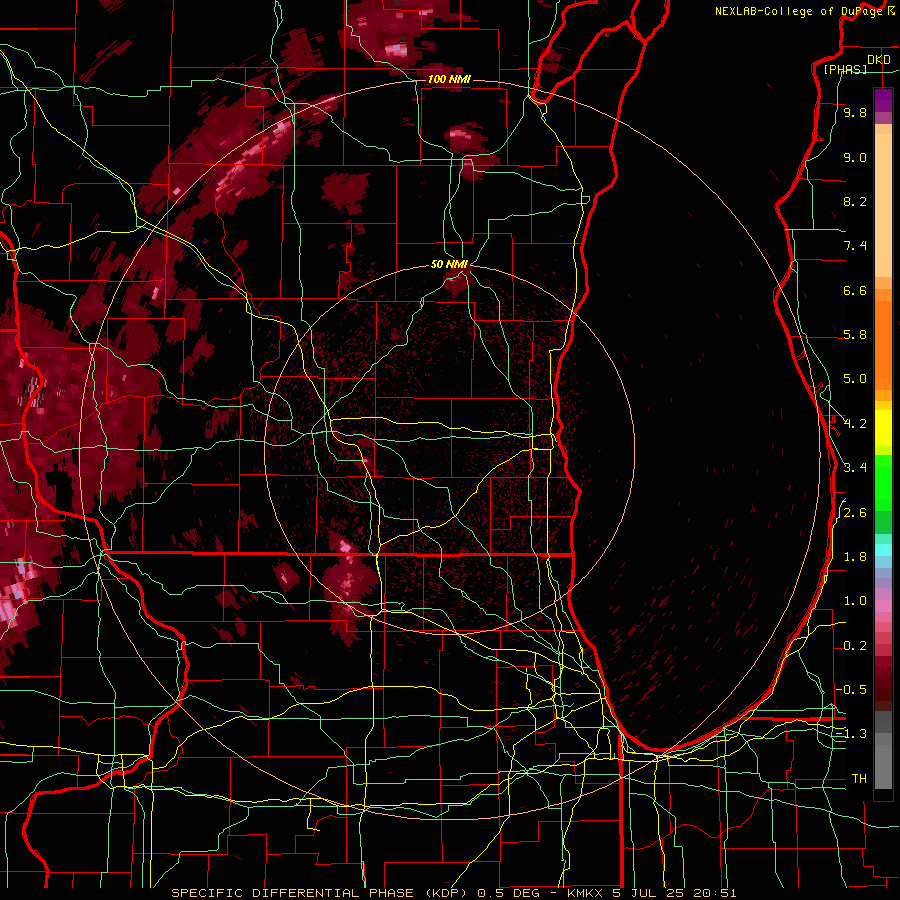Pick the dark purple segment of the color bar
This screenshot has width=900, height=900.
883,100
